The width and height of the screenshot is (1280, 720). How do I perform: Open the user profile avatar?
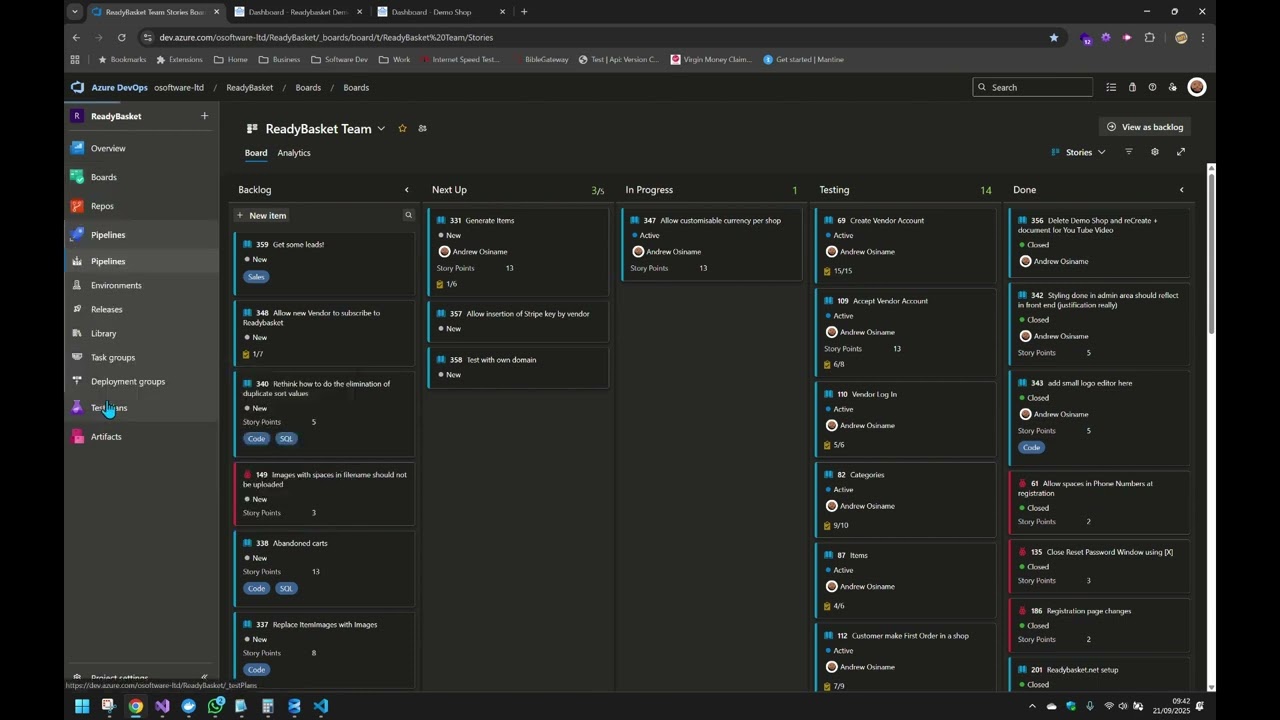point(1197,87)
